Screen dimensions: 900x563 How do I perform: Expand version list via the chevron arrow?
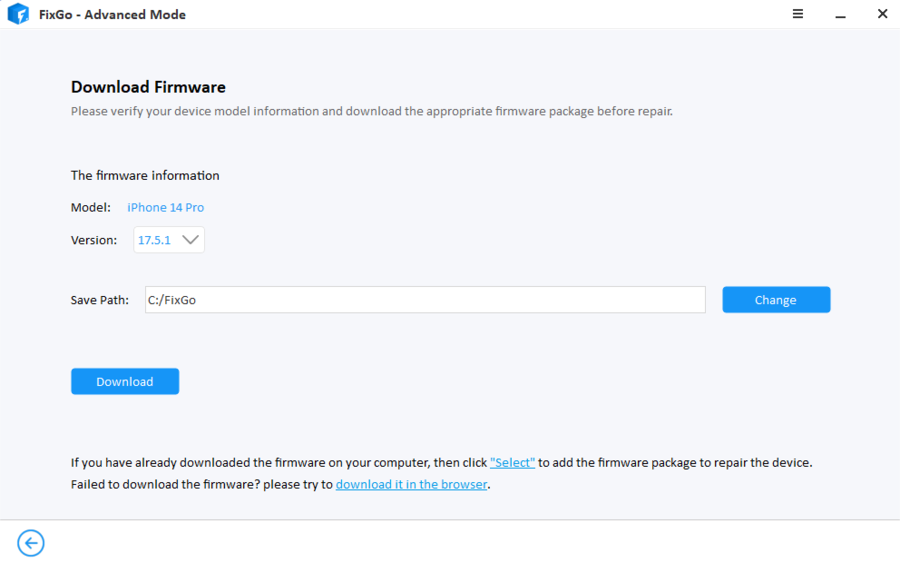(x=192, y=240)
